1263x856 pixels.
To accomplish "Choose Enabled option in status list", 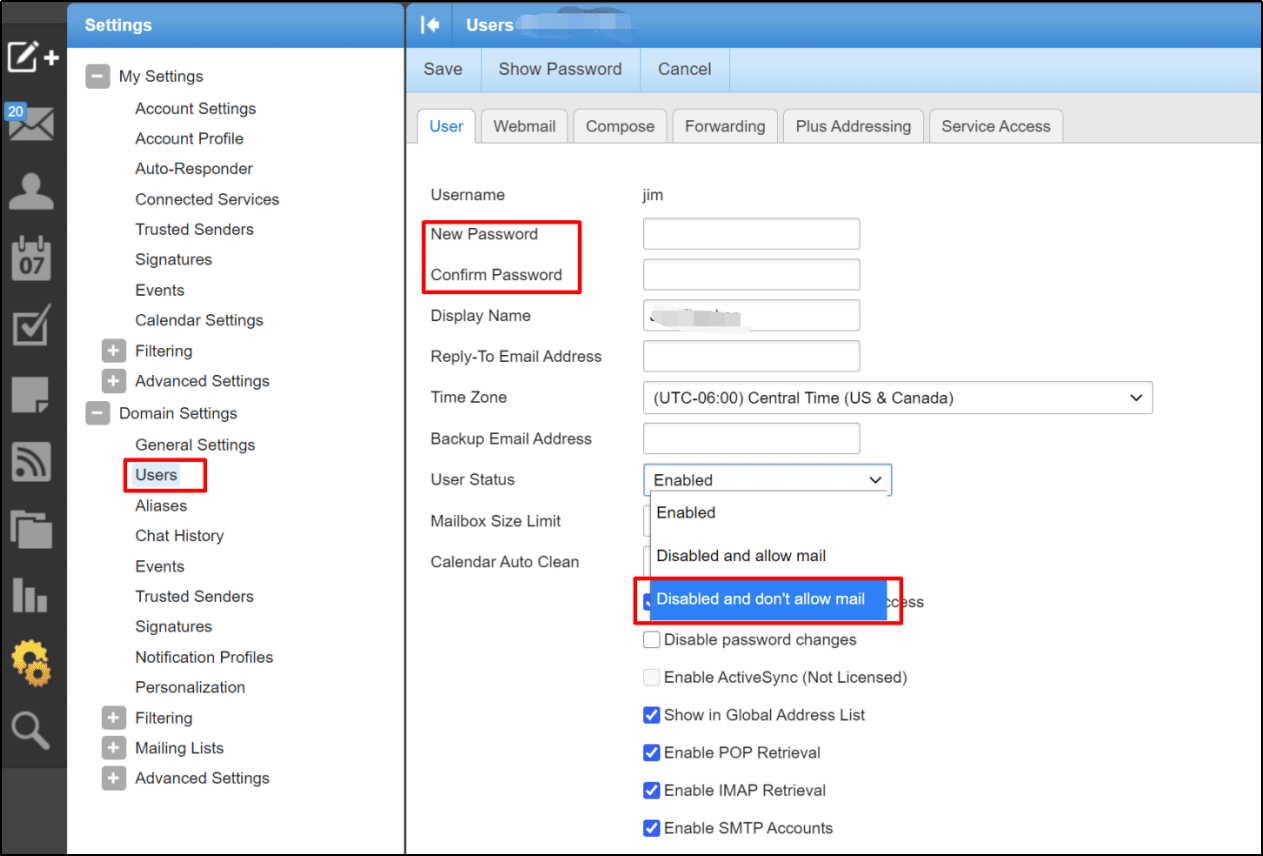I will click(768, 513).
